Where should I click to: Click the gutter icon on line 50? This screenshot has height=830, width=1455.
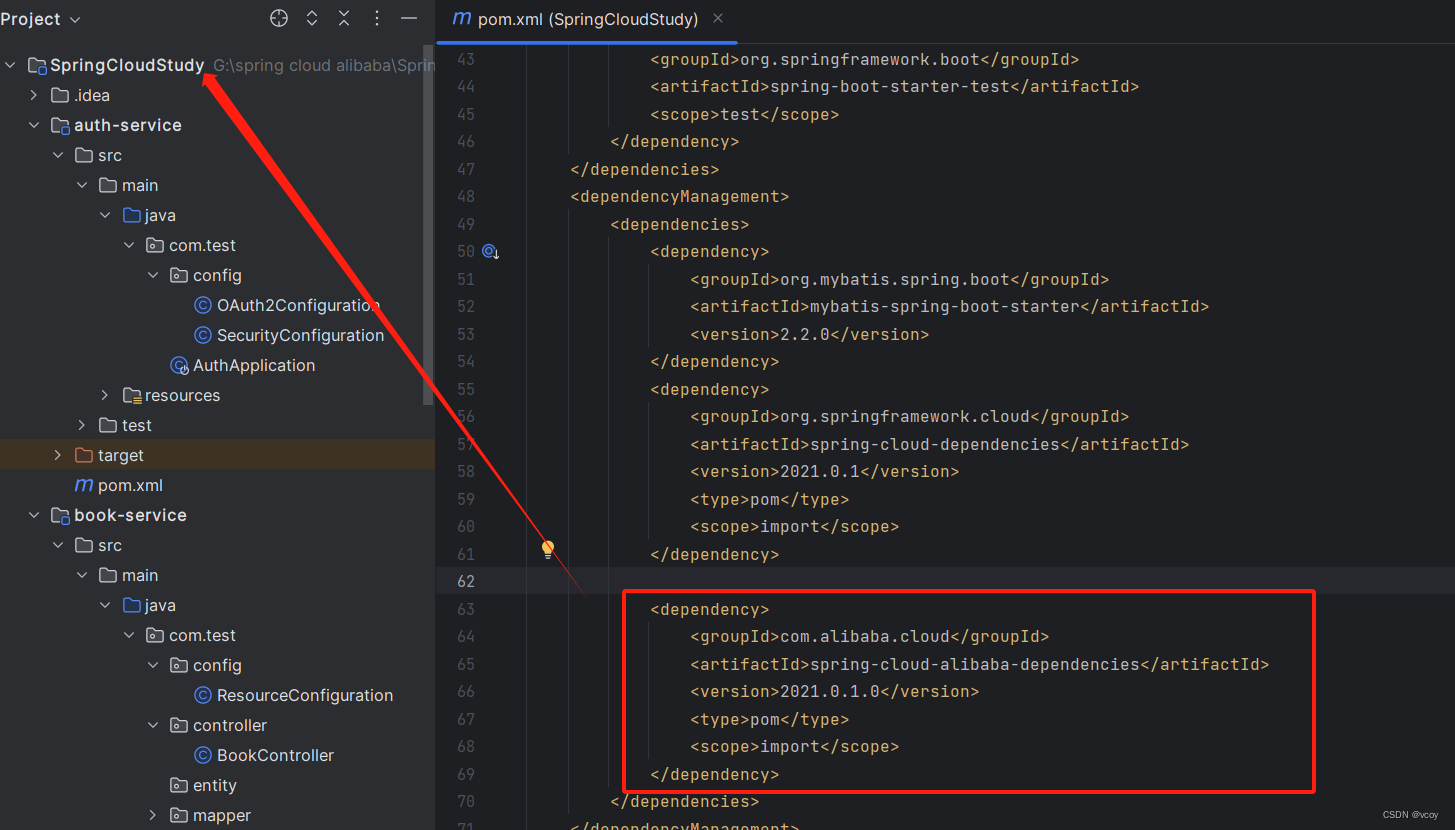490,252
